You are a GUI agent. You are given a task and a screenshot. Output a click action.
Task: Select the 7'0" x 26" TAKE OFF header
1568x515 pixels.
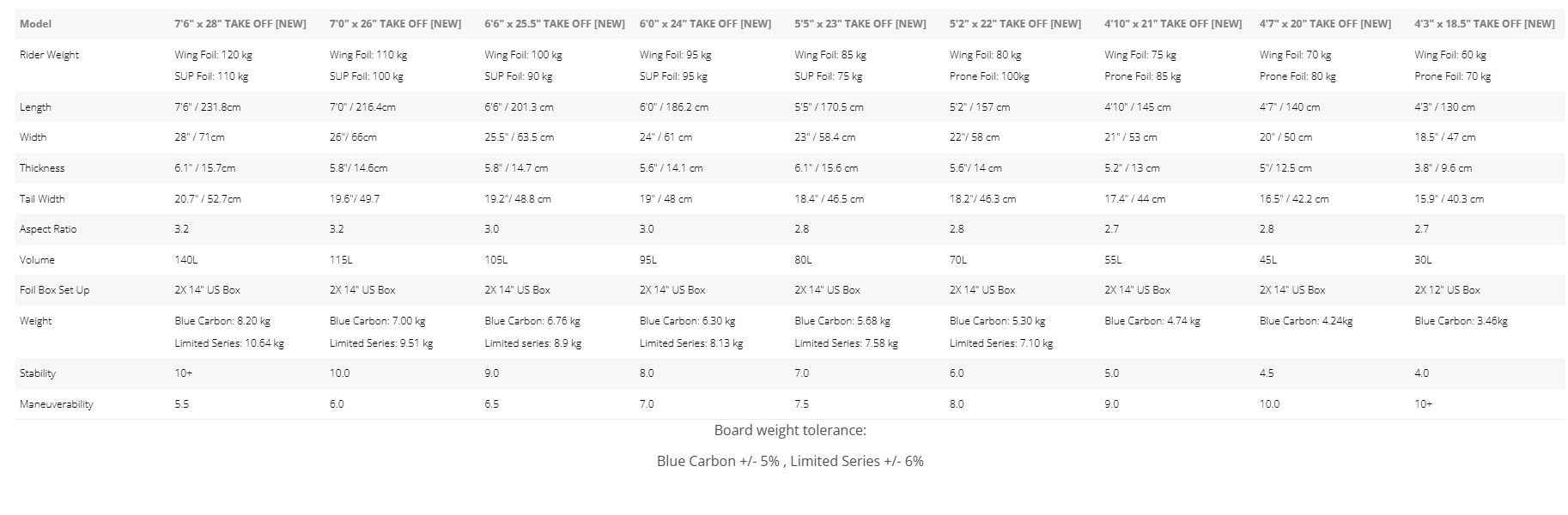395,24
